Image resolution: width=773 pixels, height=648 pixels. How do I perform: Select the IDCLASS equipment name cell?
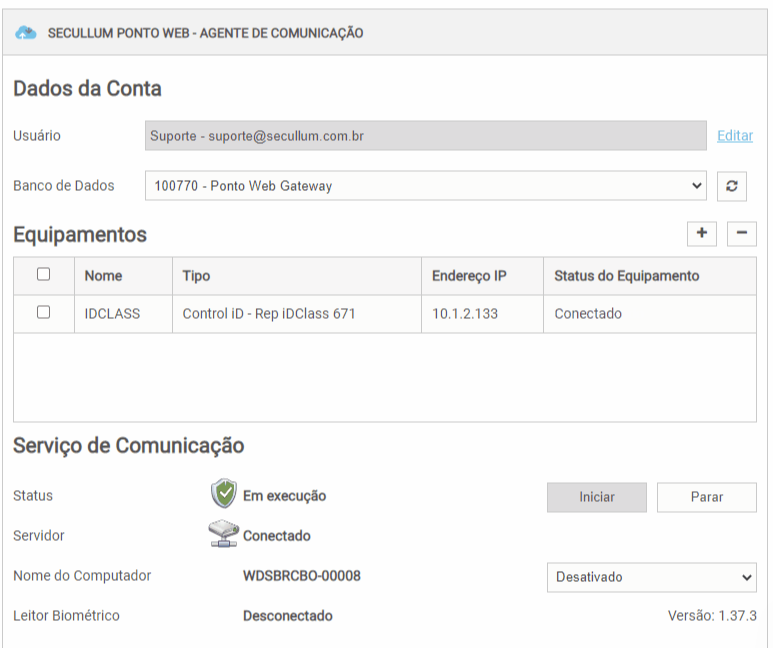click(112, 314)
